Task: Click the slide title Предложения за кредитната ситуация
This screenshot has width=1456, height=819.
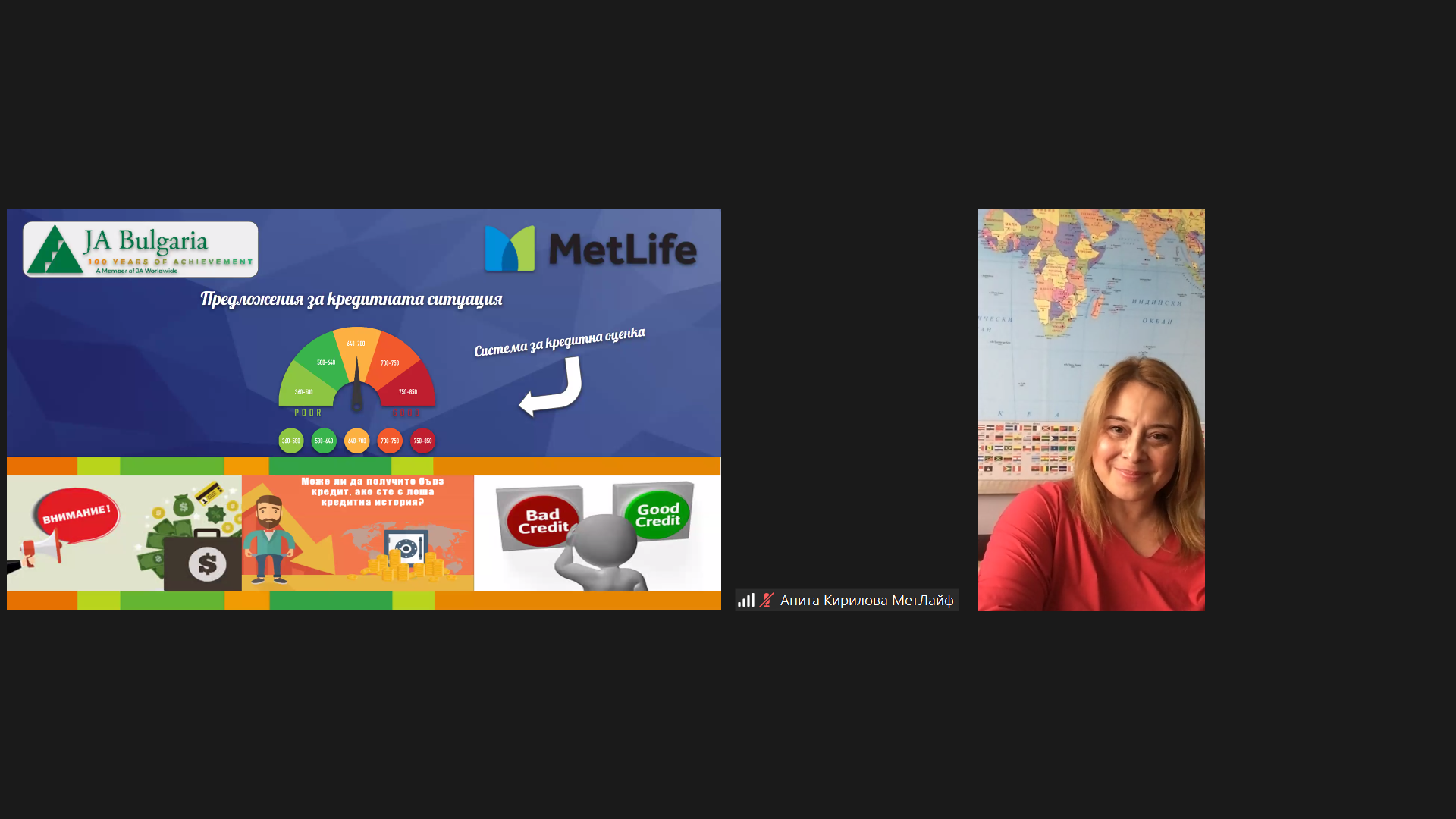Action: [351, 299]
